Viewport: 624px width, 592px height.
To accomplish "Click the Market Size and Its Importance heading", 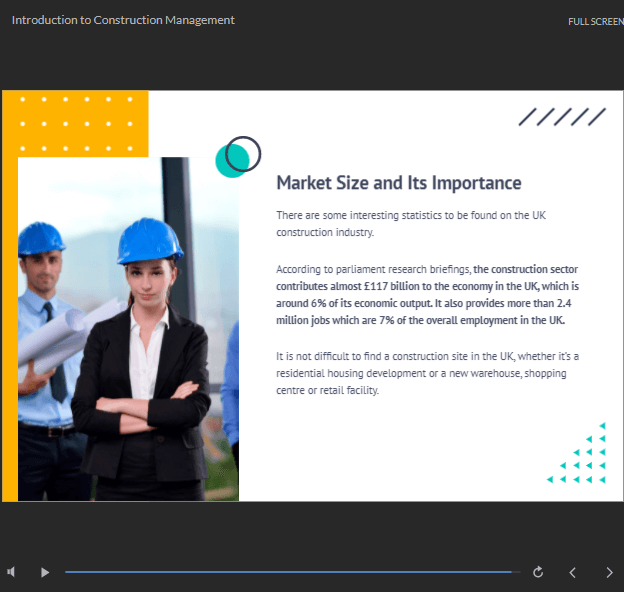I will coord(399,183).
